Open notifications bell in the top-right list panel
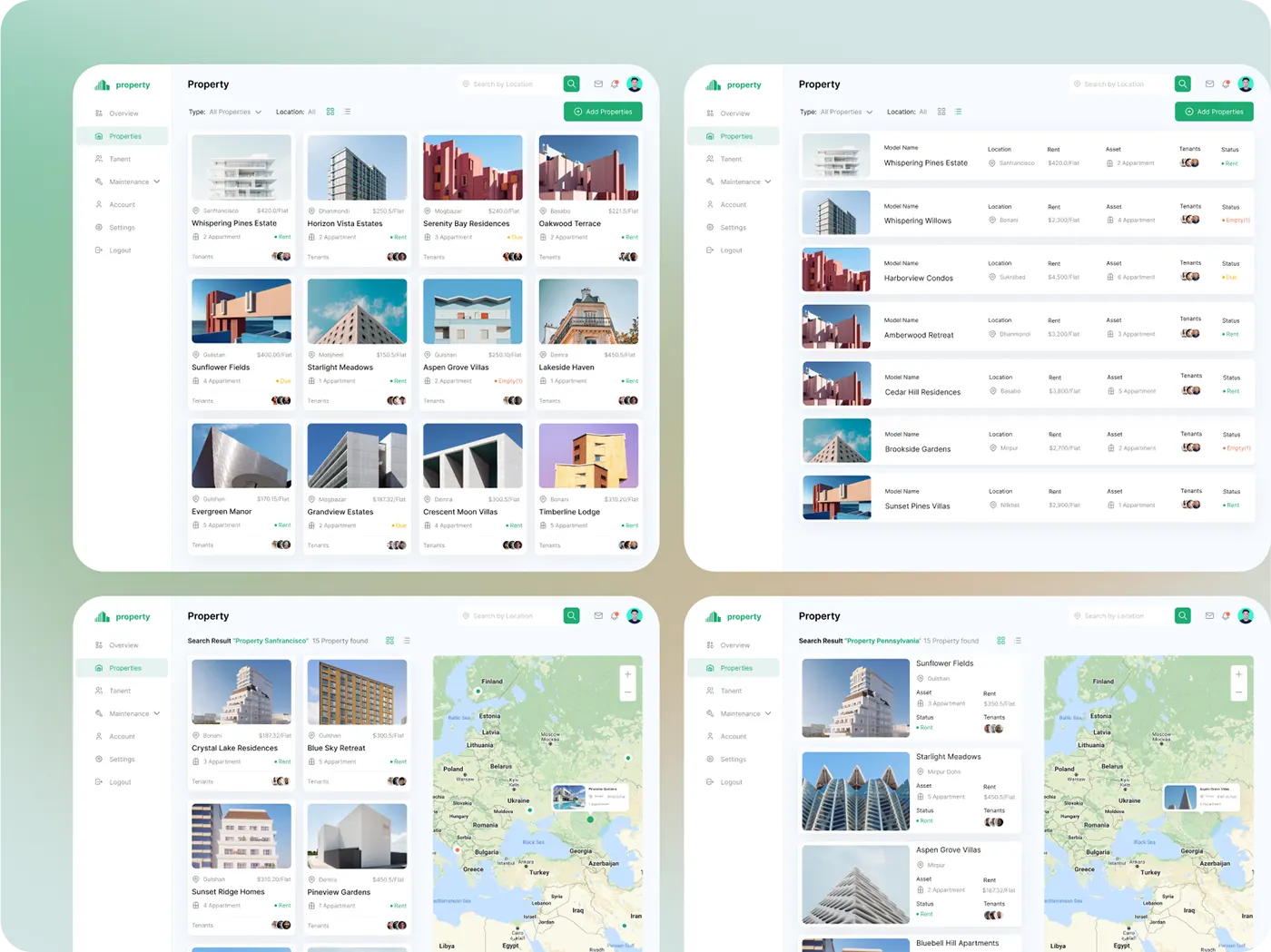 pos(1227,84)
